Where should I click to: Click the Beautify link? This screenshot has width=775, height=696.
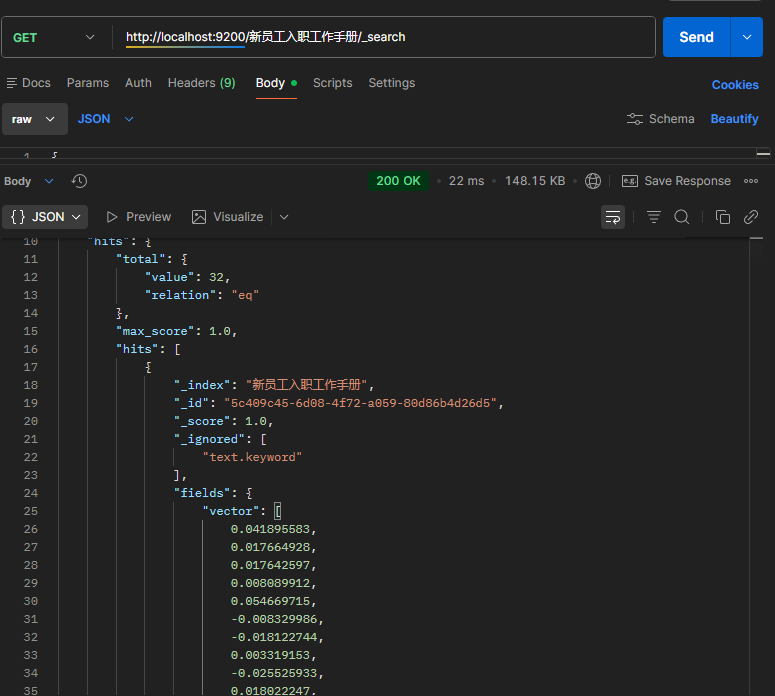(734, 119)
